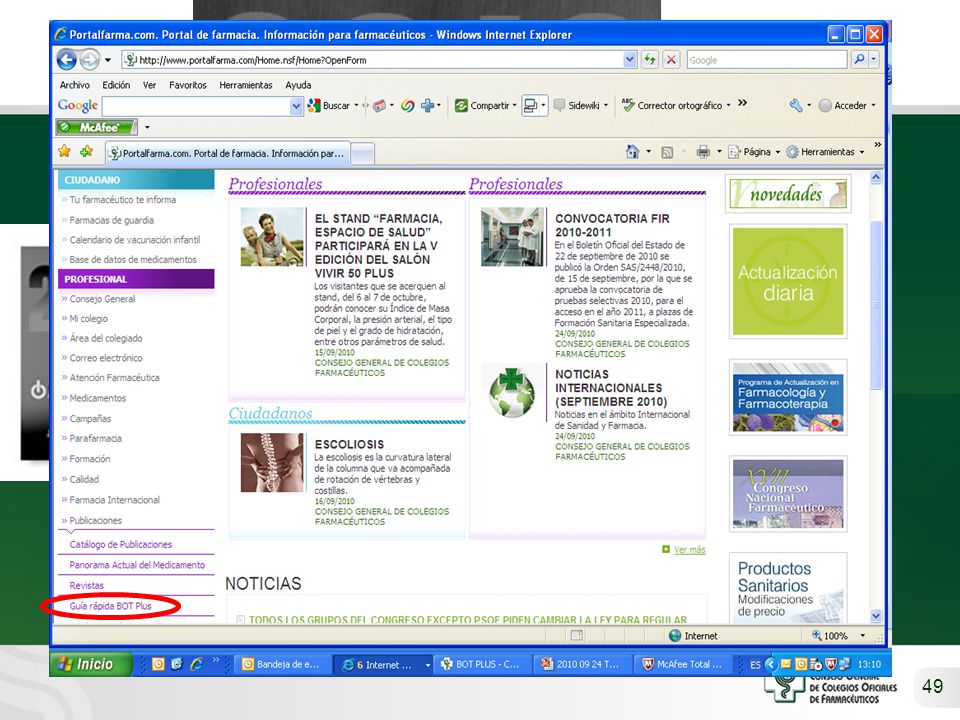
Task: Click the Farmacias de guardia link
Action: pos(111,220)
